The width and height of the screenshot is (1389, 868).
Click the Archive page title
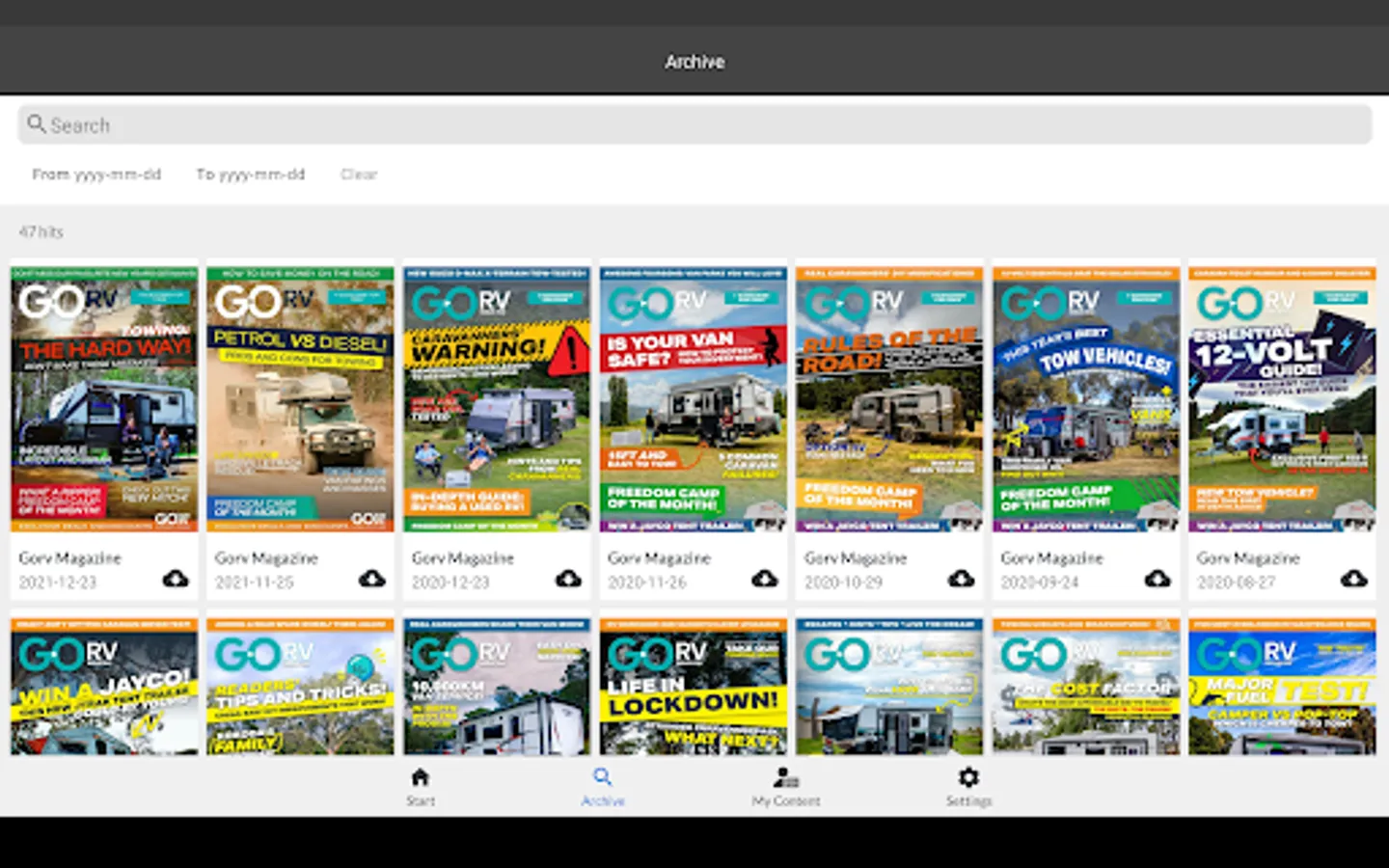point(694,62)
